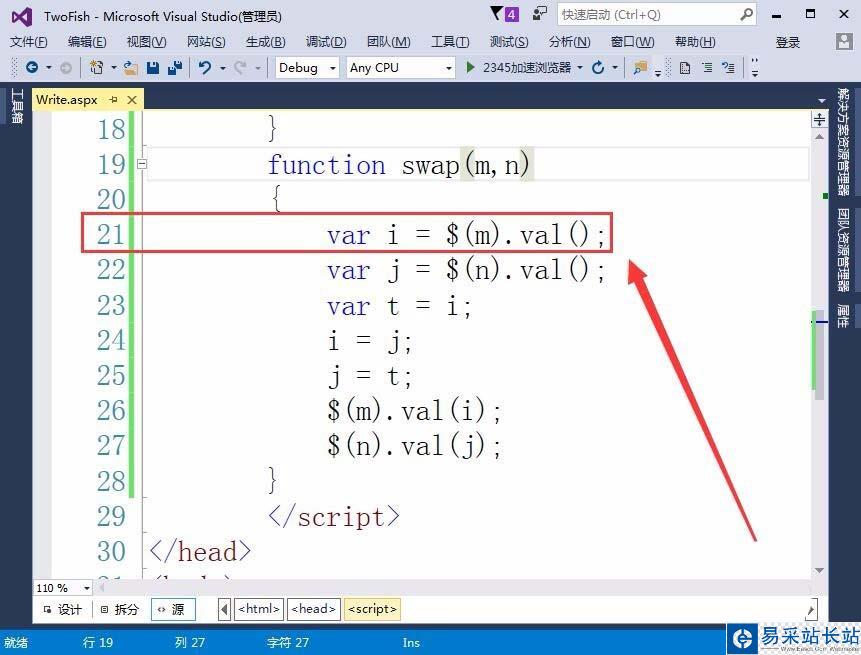The width and height of the screenshot is (861, 655).
Task: Click the Navigate Backward arrow icon
Action: pyautogui.click(x=32, y=67)
